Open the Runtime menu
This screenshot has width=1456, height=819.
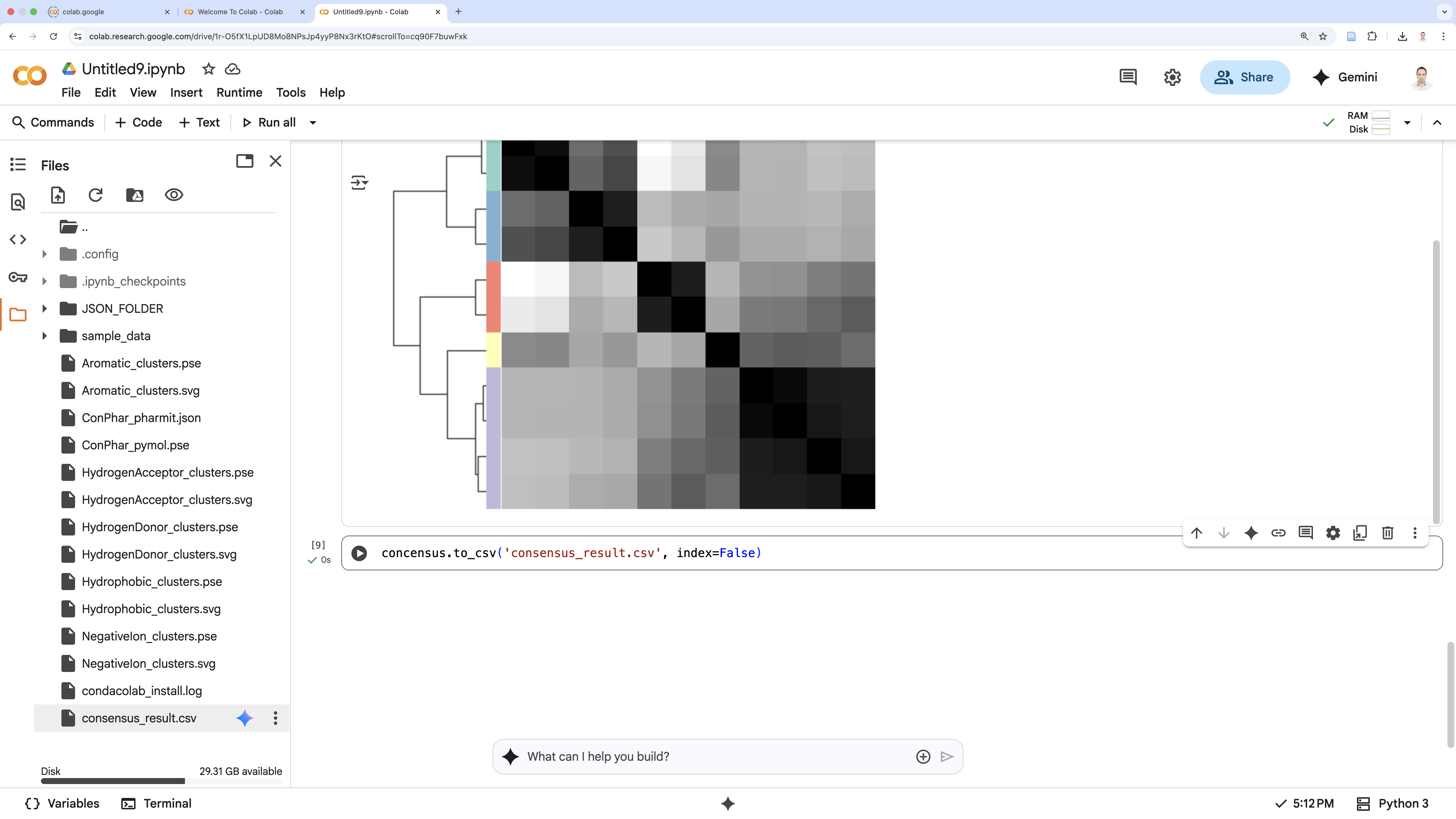[239, 92]
